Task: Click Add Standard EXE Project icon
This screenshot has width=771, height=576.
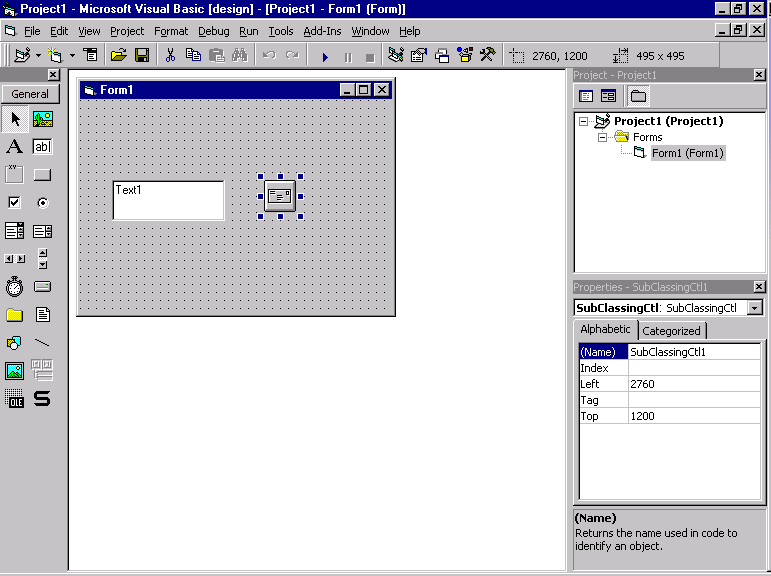Action: click(23, 55)
